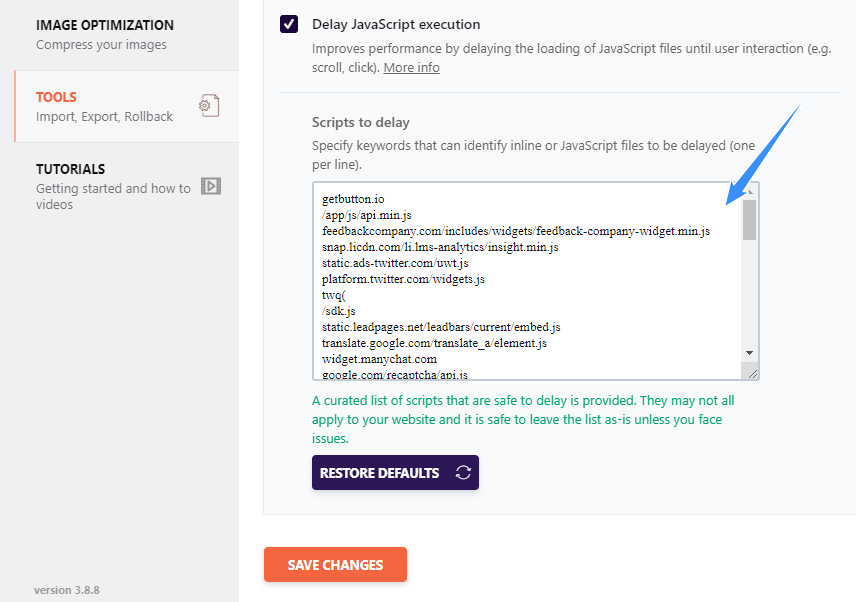Click the document-gear Import/Export icon beside TOOLS
The height and width of the screenshot is (602, 856).
tap(209, 106)
